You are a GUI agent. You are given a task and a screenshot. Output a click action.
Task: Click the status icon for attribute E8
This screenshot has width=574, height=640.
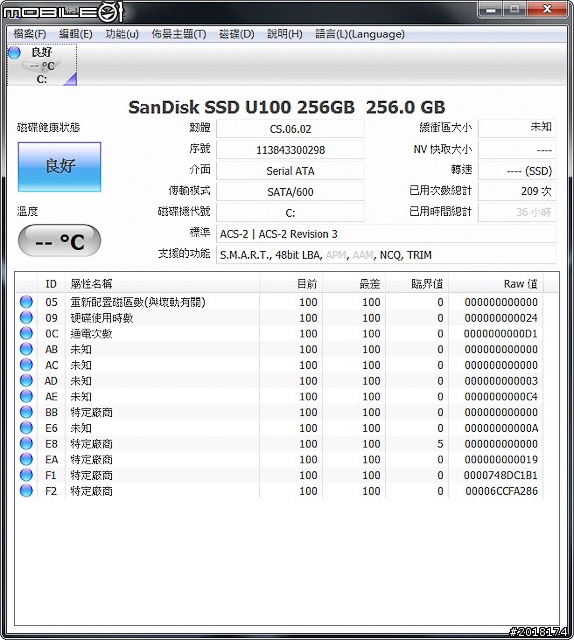click(x=26, y=443)
